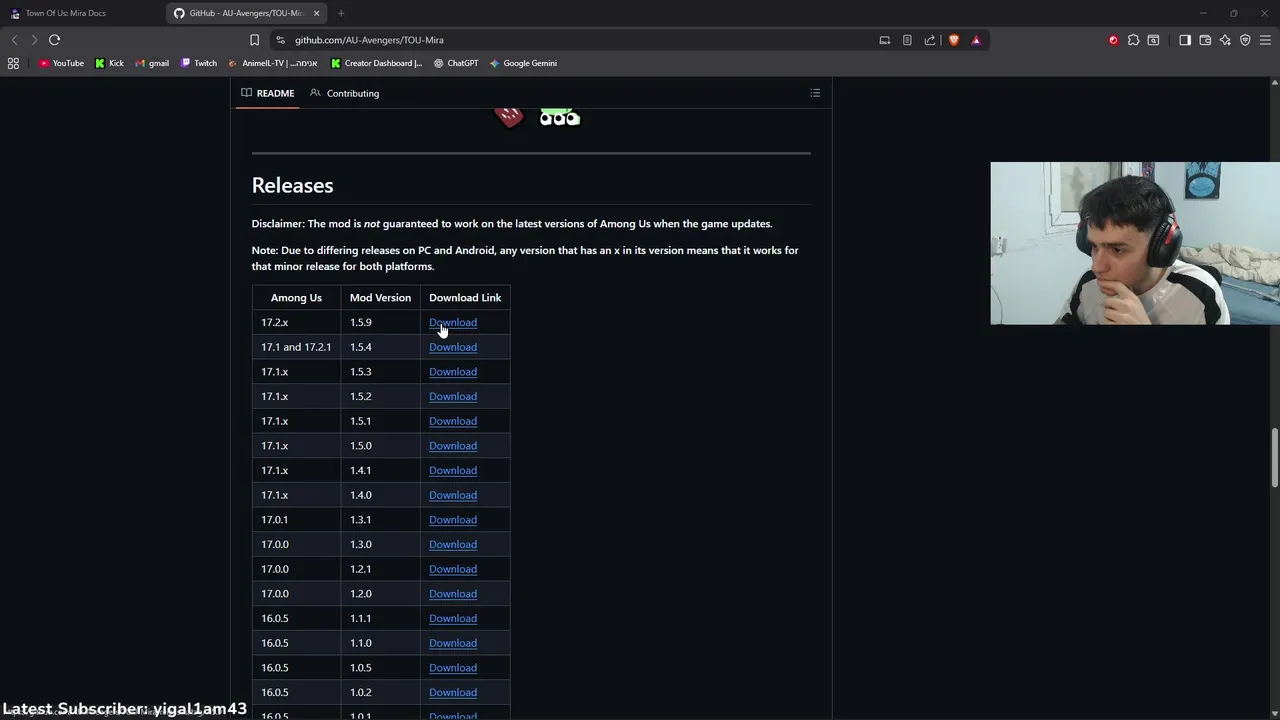Viewport: 1280px width, 720px height.
Task: Reload the page with the refresh icon
Action: [54, 40]
